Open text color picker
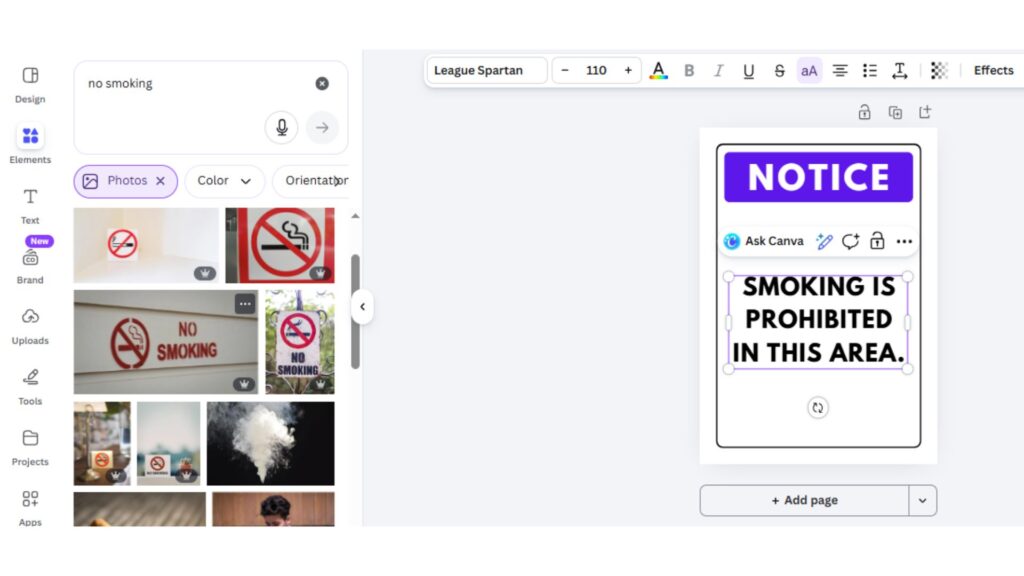The height and width of the screenshot is (576, 1024). (658, 70)
